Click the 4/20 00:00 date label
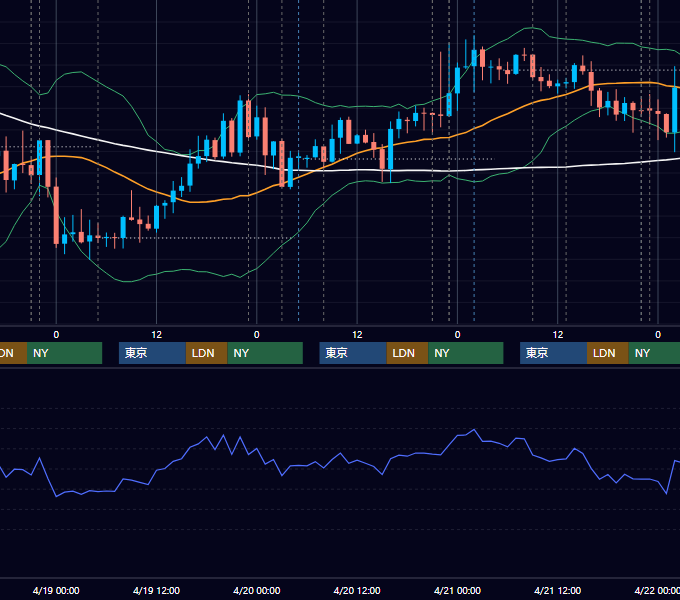The image size is (680, 600). click(x=257, y=590)
